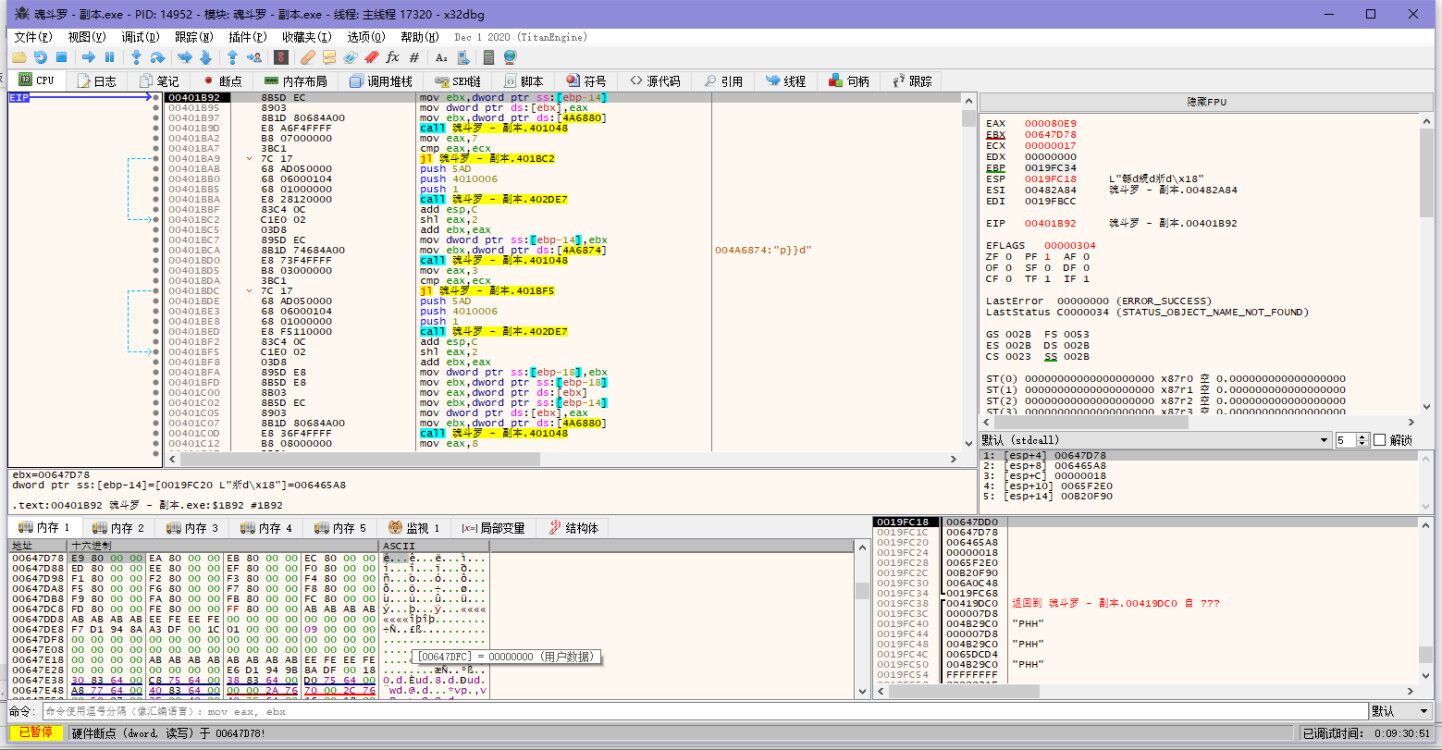Switch to the 调用堆栈 tab

point(381,81)
